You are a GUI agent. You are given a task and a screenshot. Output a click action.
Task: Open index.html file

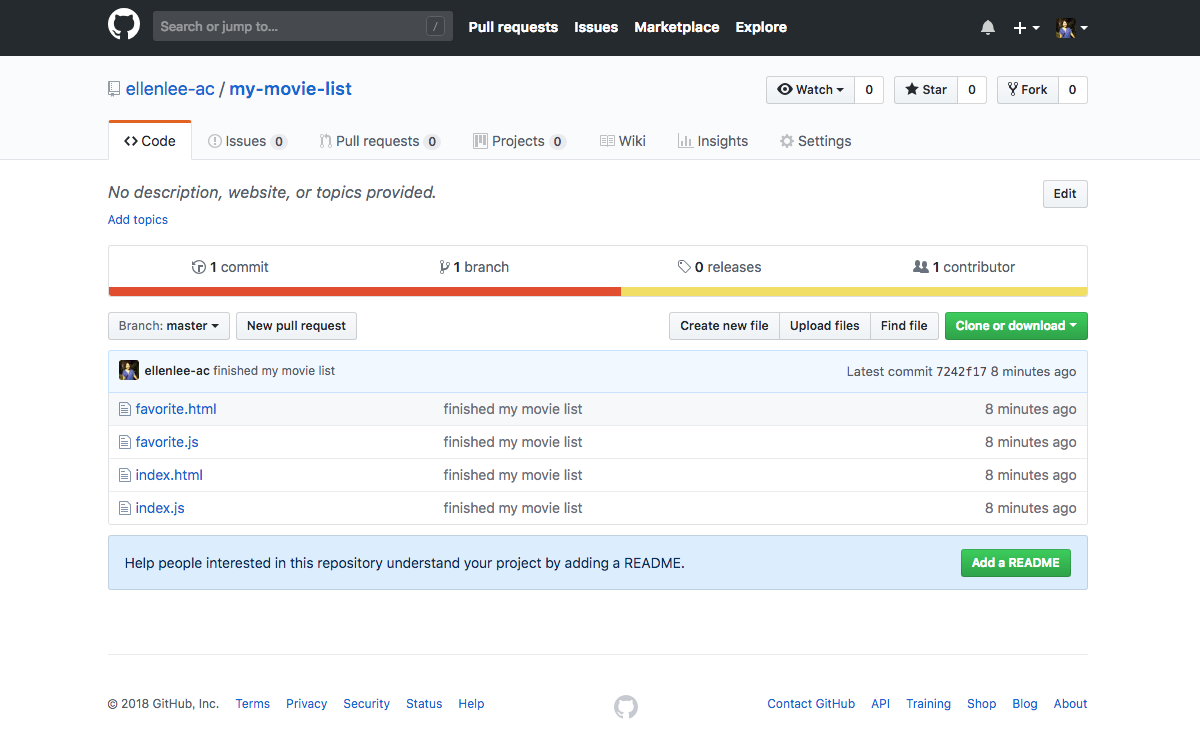[169, 475]
